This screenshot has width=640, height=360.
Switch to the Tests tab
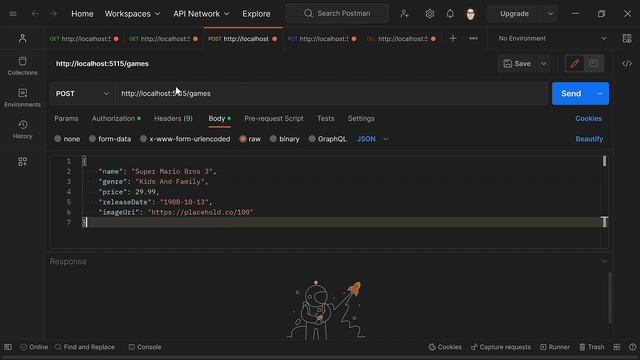pos(326,118)
